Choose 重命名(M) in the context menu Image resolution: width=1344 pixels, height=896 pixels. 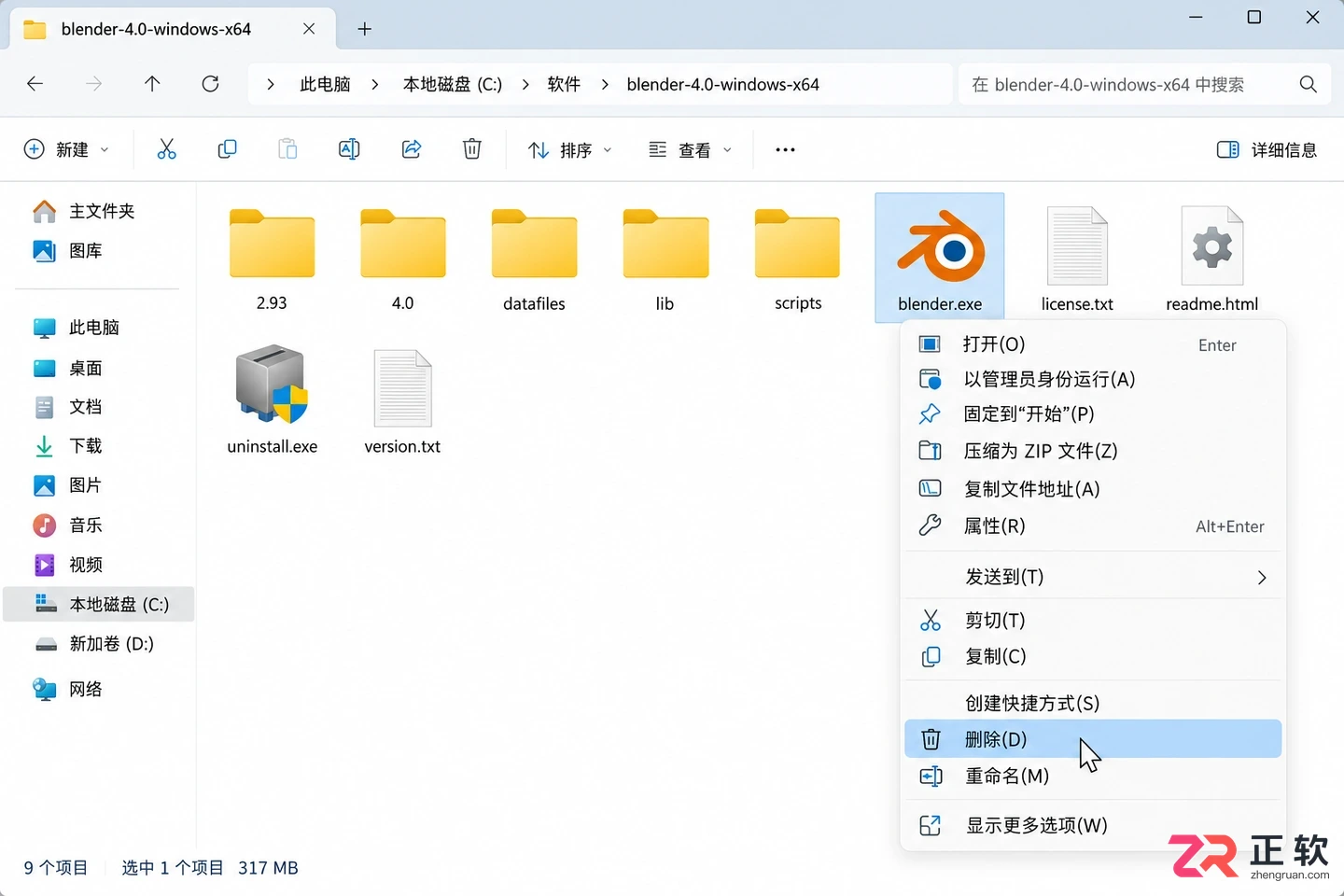1093,777
